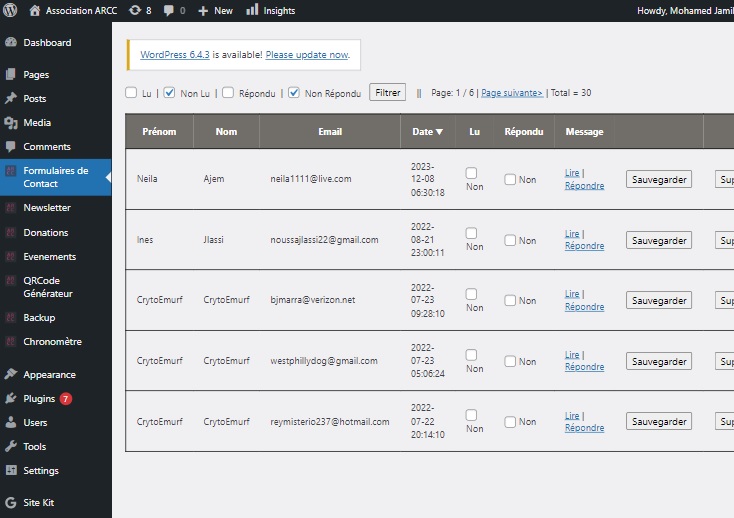734x518 pixels.
Task: Open the Association ARCC home icon
Action: click(x=35, y=11)
